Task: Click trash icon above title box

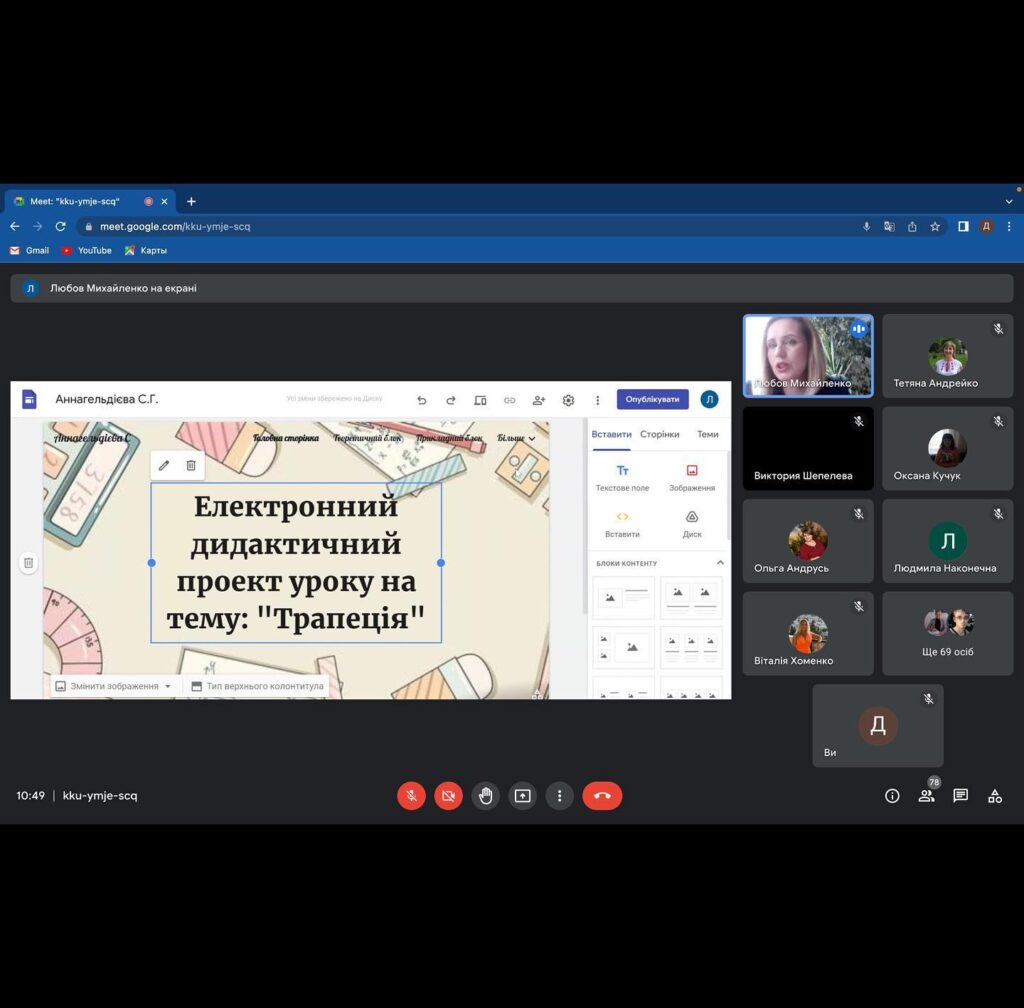Action: [x=191, y=465]
